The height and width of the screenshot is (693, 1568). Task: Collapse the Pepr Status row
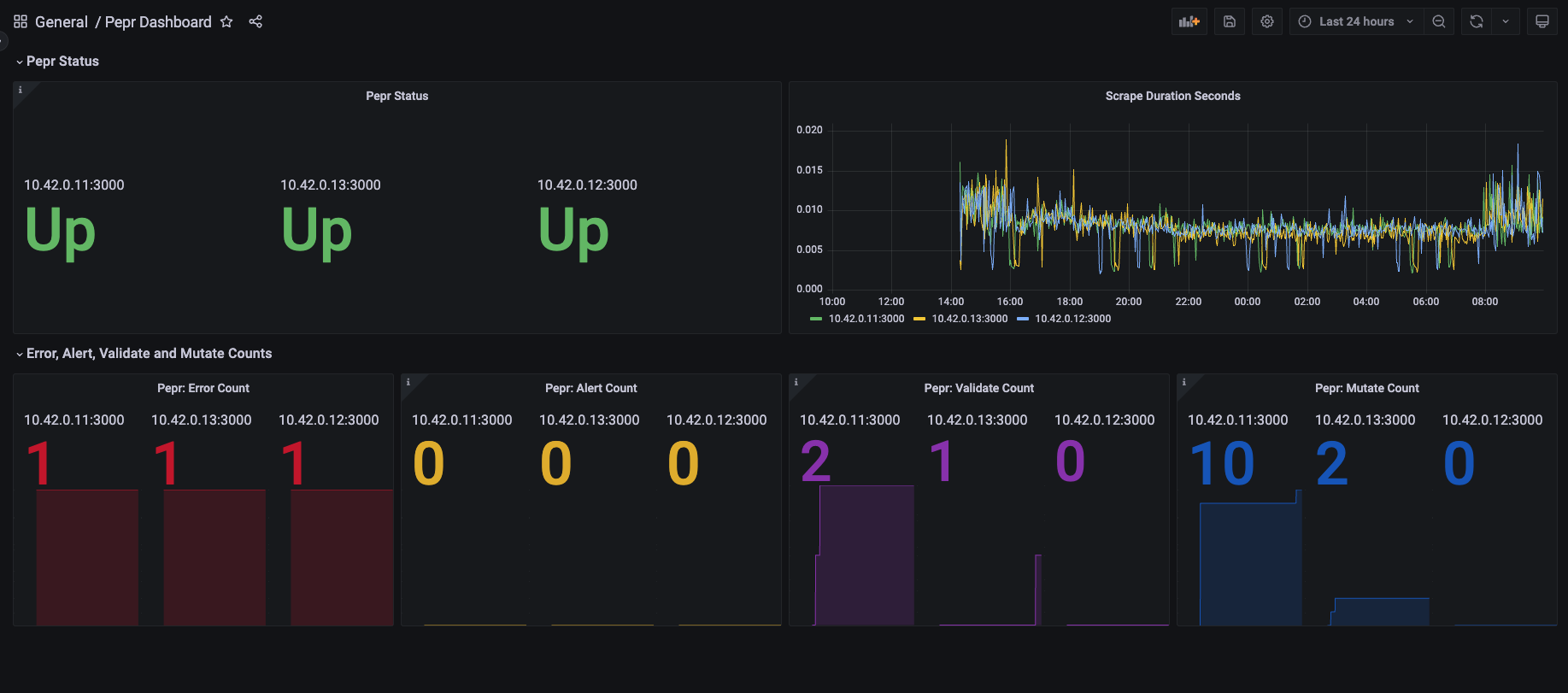(x=62, y=62)
